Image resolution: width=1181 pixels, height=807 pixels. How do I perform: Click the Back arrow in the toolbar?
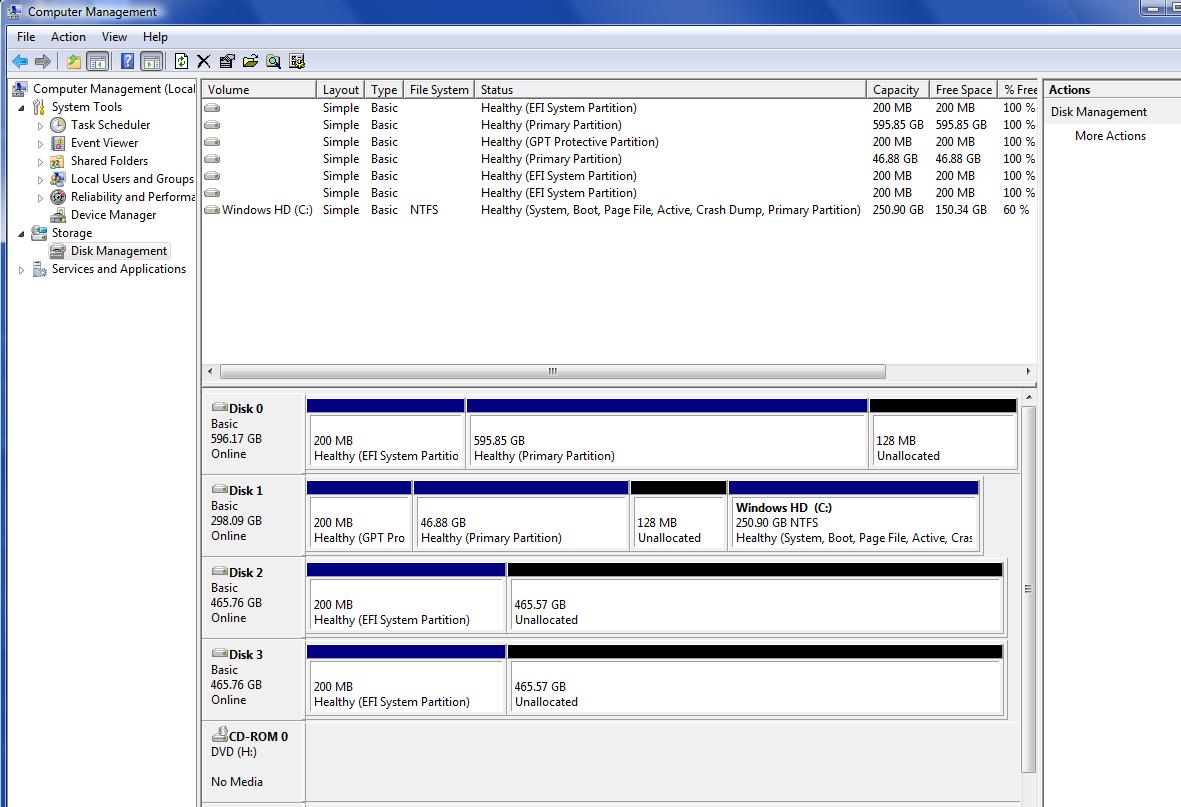click(19, 61)
